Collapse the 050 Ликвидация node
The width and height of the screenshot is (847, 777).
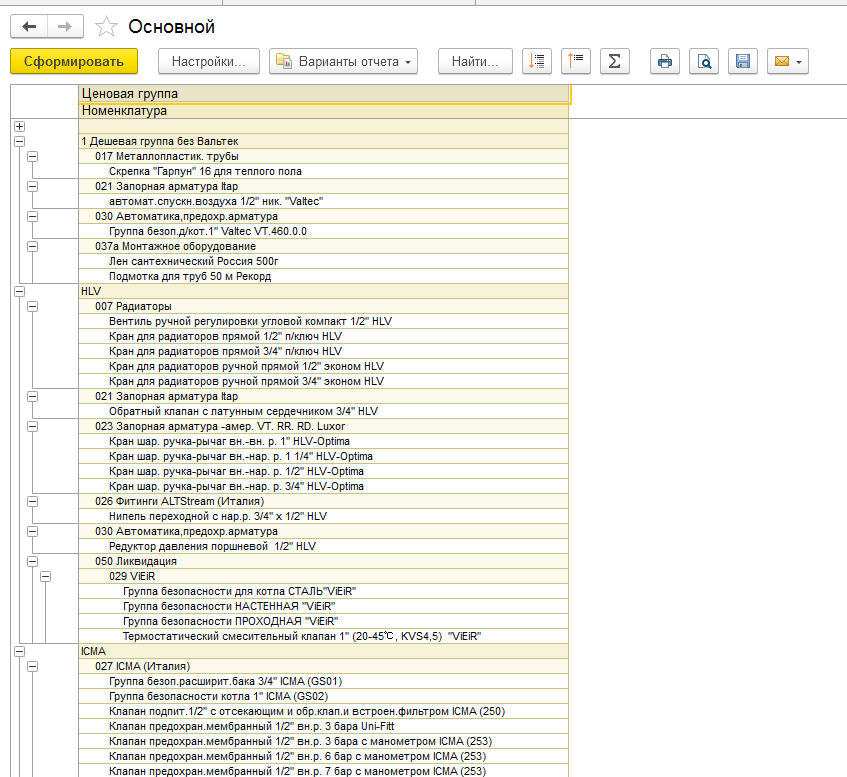(x=32, y=561)
